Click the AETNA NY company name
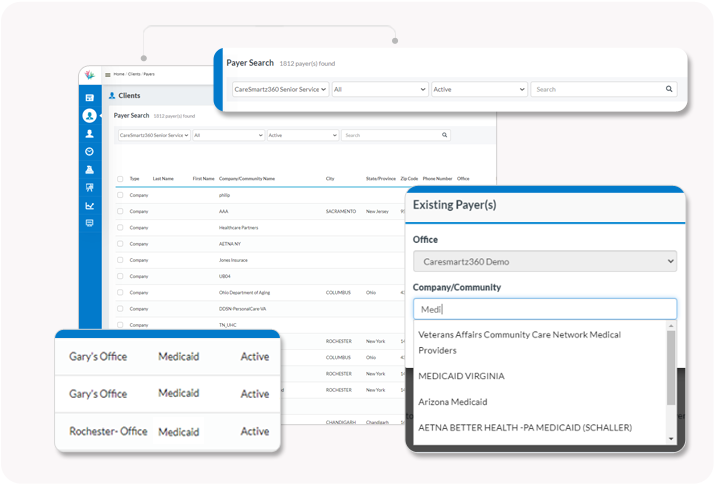The width and height of the screenshot is (714, 485). tap(230, 244)
